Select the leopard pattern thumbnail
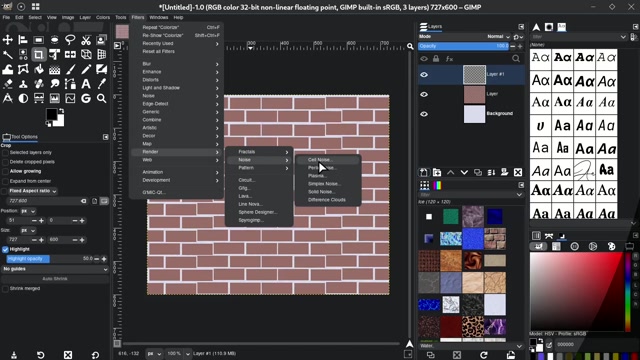Viewport: 640px width, 360px height. [x=473, y=327]
